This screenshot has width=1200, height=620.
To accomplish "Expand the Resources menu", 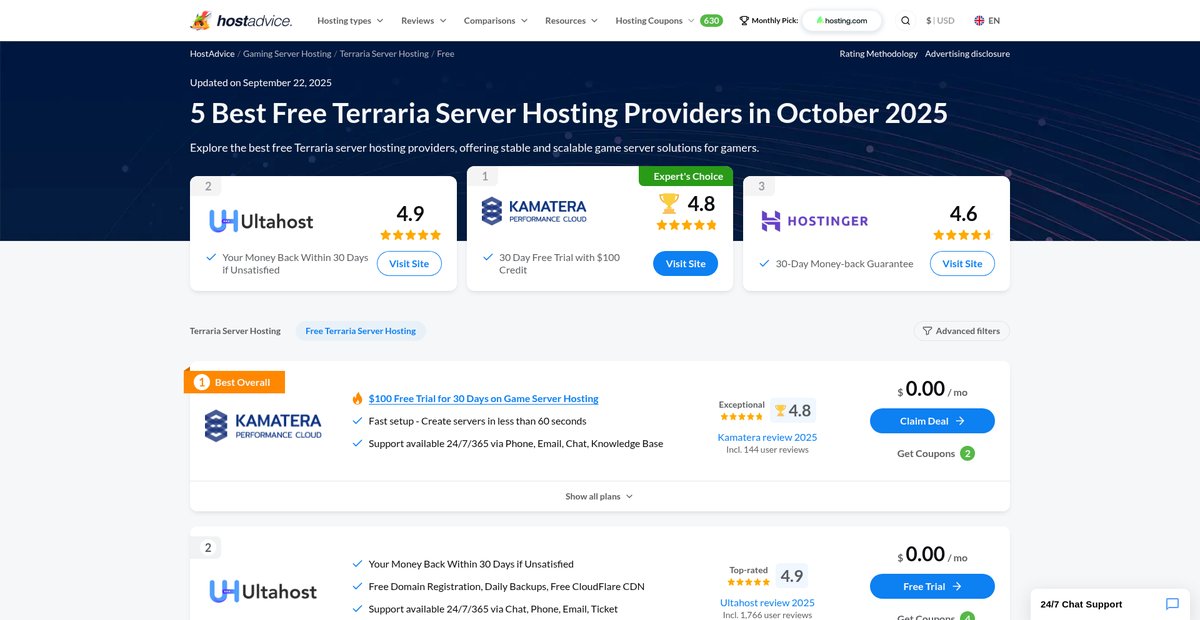I will (x=571, y=20).
